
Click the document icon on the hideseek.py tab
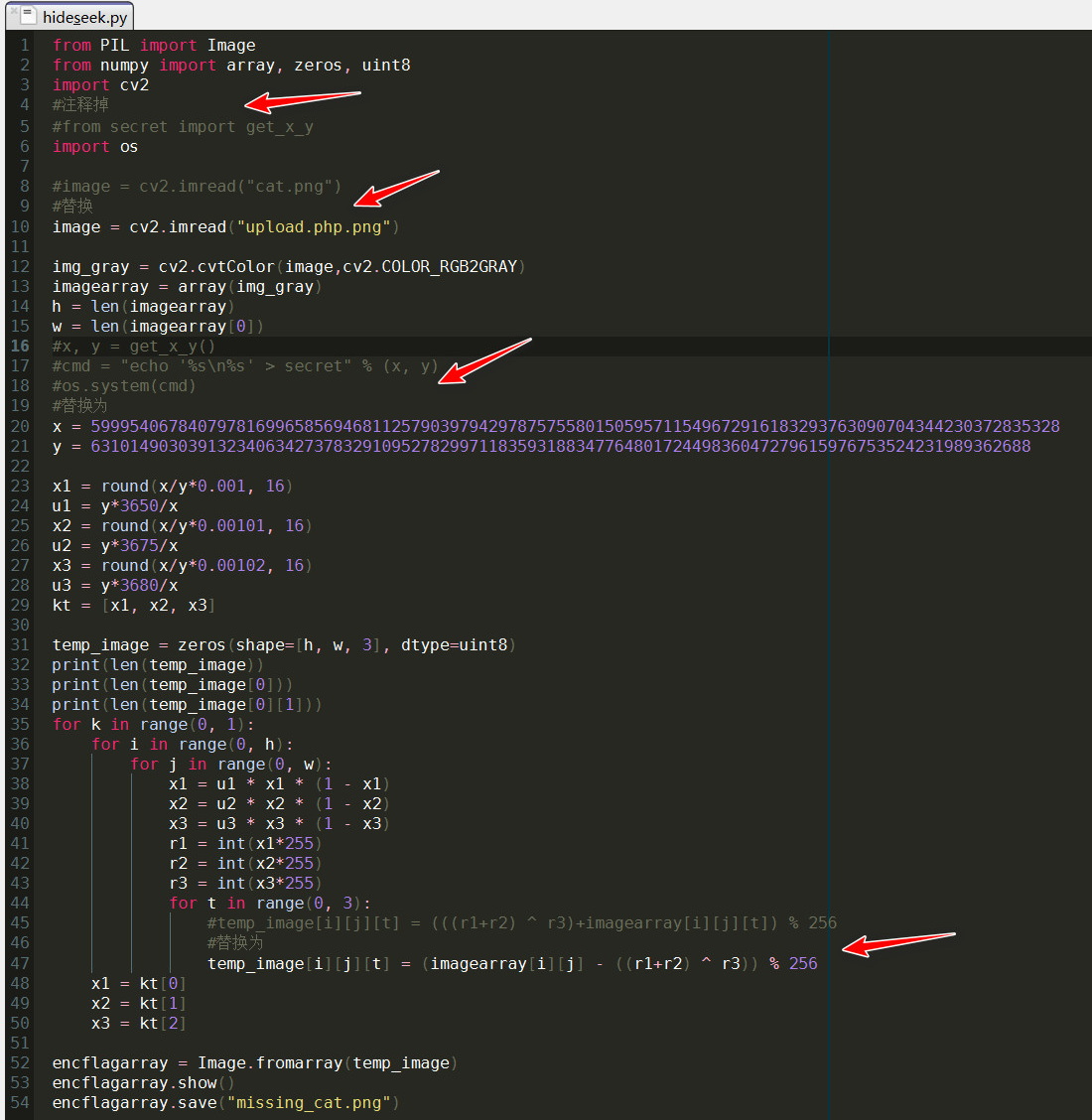(x=28, y=15)
